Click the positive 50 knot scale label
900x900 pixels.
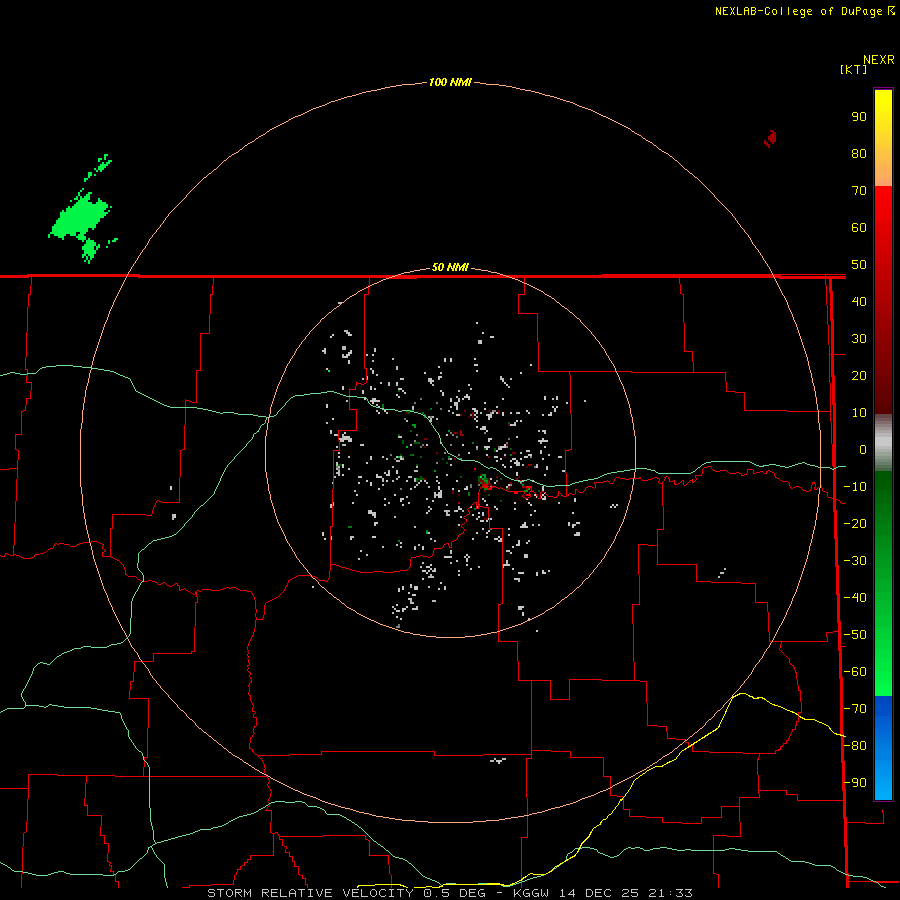pos(859,265)
